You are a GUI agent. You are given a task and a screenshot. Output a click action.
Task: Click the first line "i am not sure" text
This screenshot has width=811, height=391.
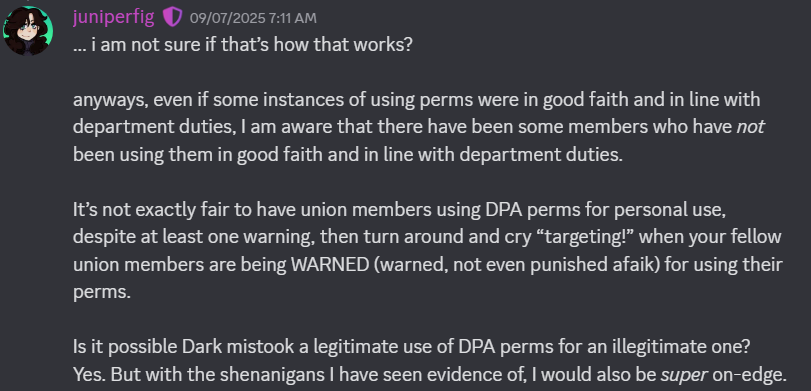click(x=143, y=45)
